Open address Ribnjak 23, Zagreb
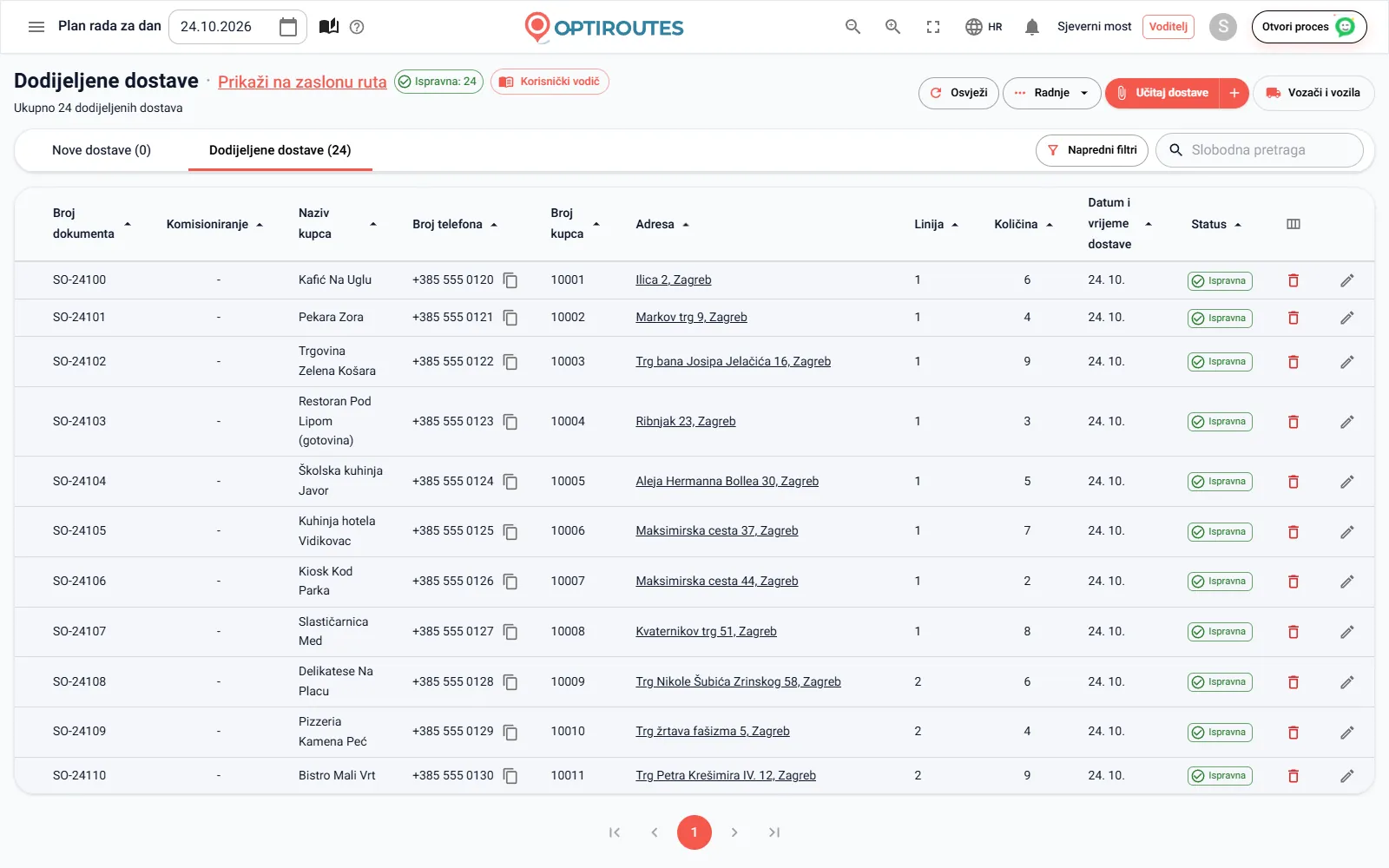The height and width of the screenshot is (868, 1389). 685,421
